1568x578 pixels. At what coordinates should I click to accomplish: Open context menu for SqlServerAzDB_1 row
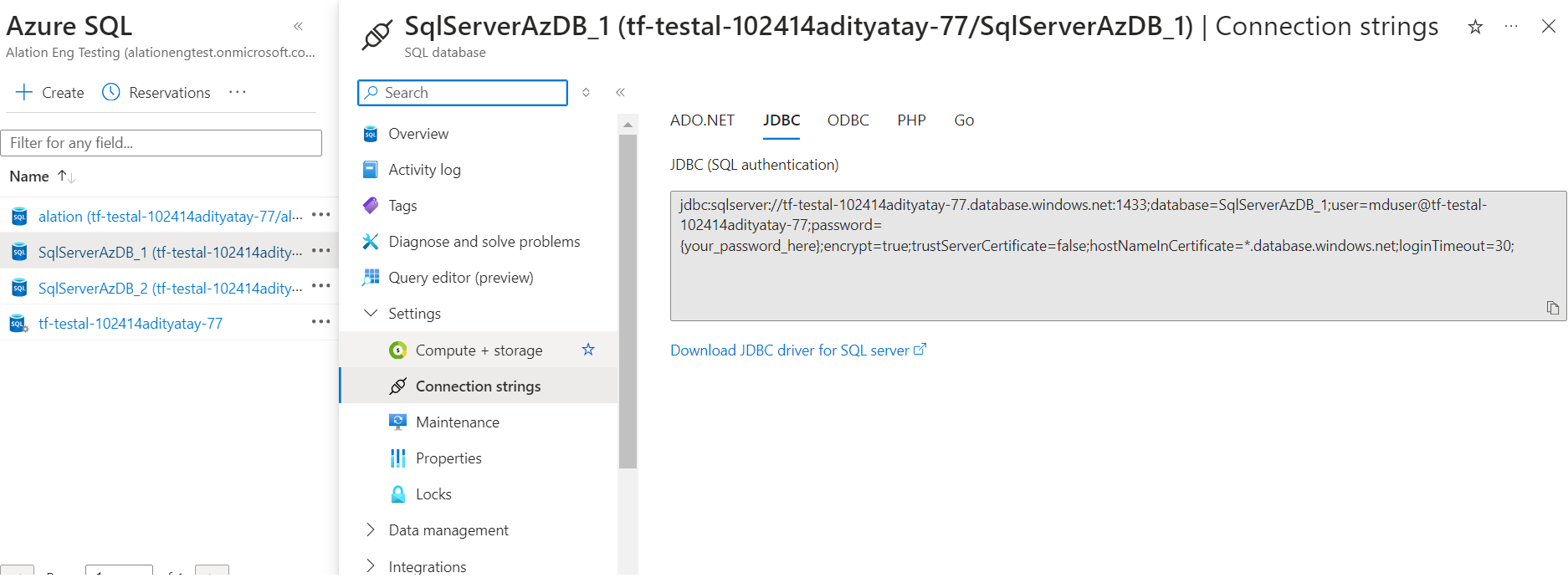[x=321, y=251]
